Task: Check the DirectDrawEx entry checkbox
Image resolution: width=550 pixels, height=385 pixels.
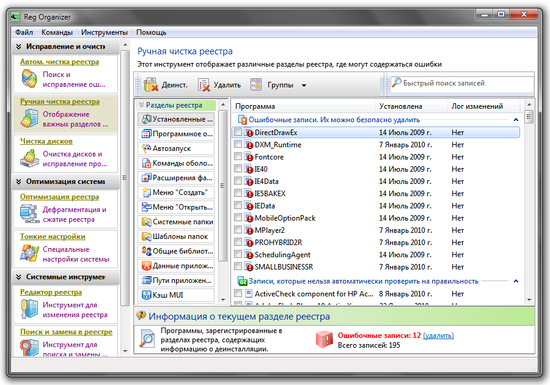Action: point(238,132)
